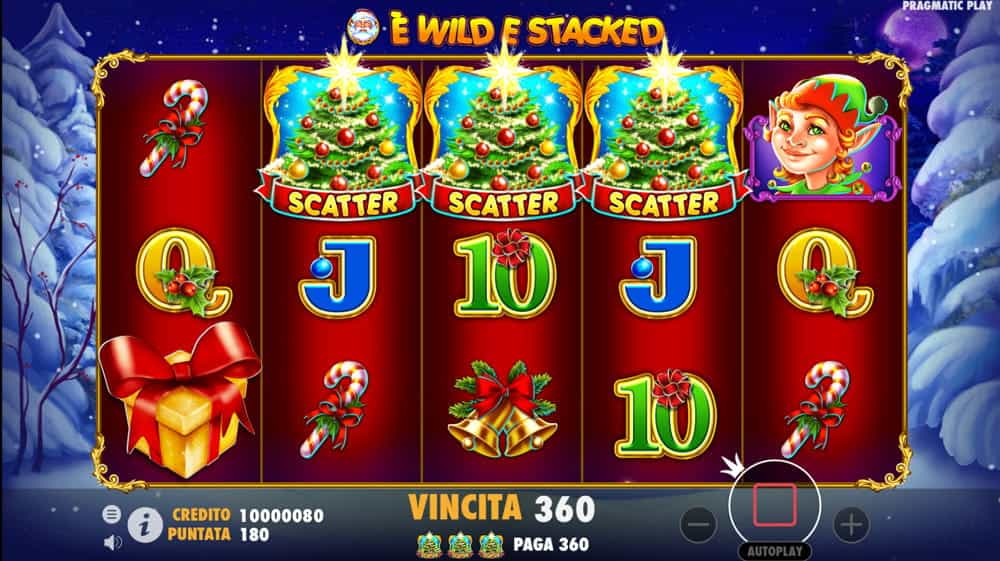Mute the game sound speaker icon
Image resolution: width=1000 pixels, height=561 pixels.
point(112,543)
